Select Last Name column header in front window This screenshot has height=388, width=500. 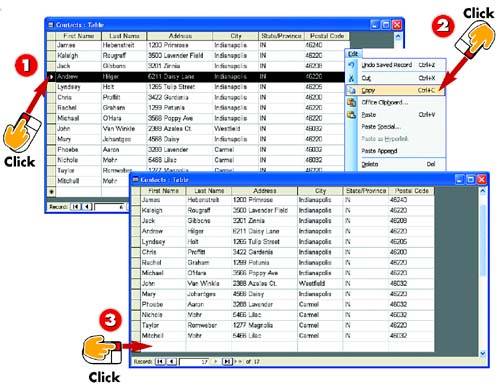coord(209,191)
